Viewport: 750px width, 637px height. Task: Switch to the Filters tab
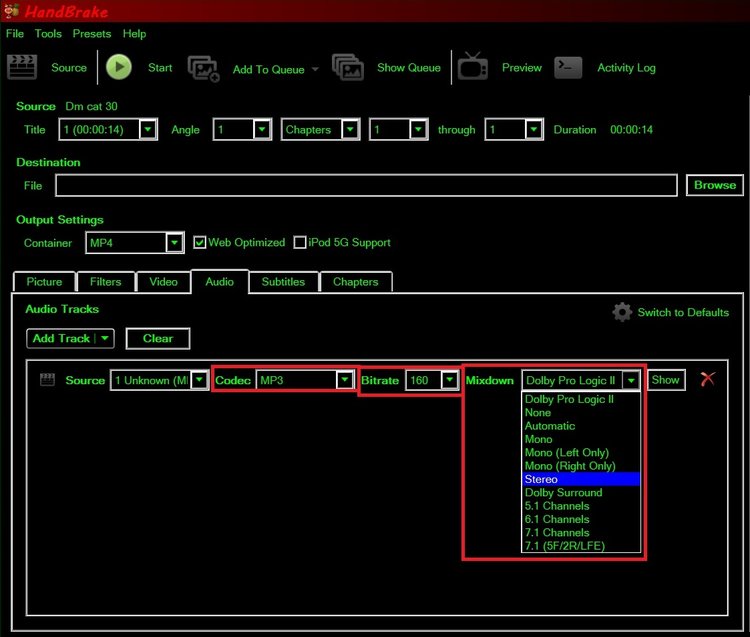(106, 282)
